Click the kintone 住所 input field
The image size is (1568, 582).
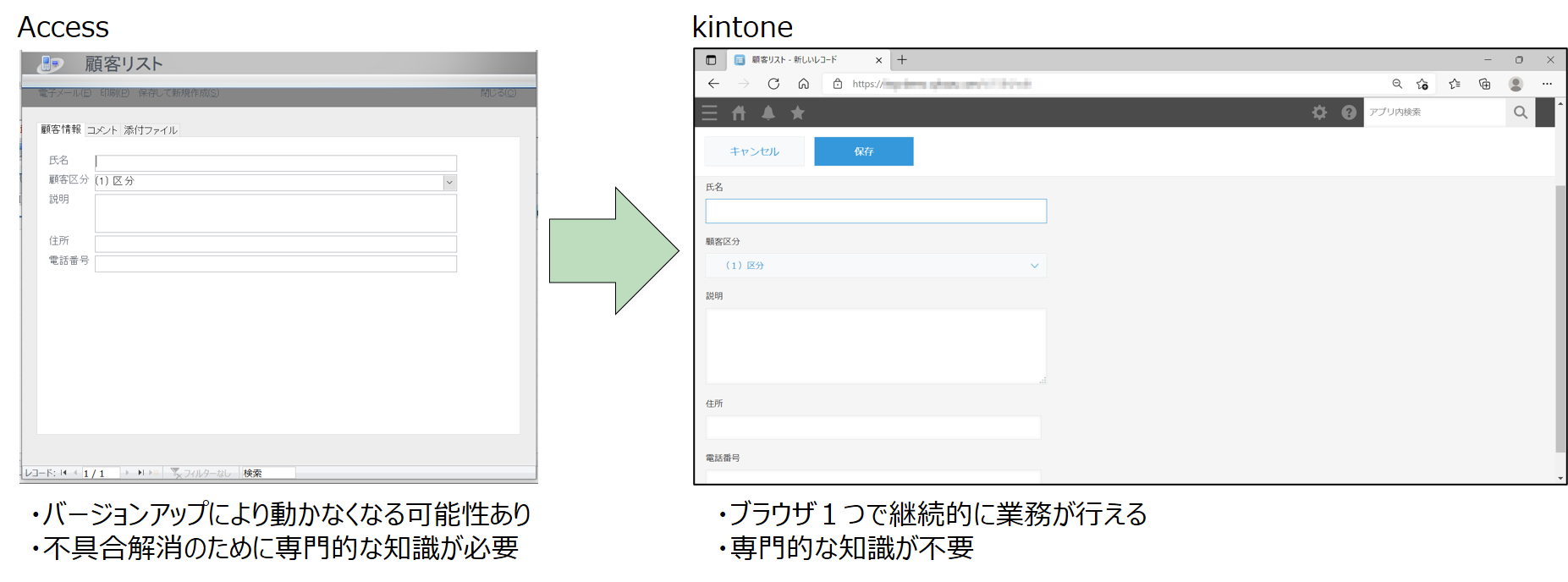(873, 427)
